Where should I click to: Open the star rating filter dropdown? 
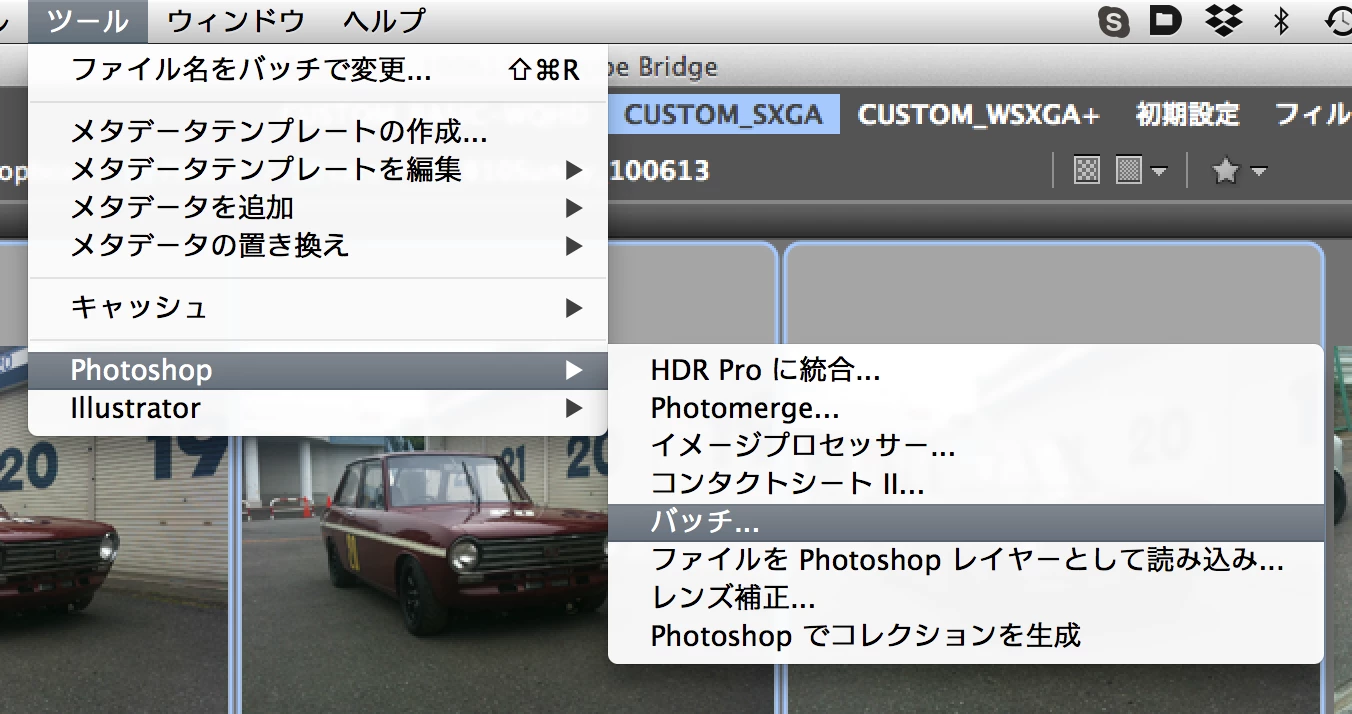pos(1239,172)
